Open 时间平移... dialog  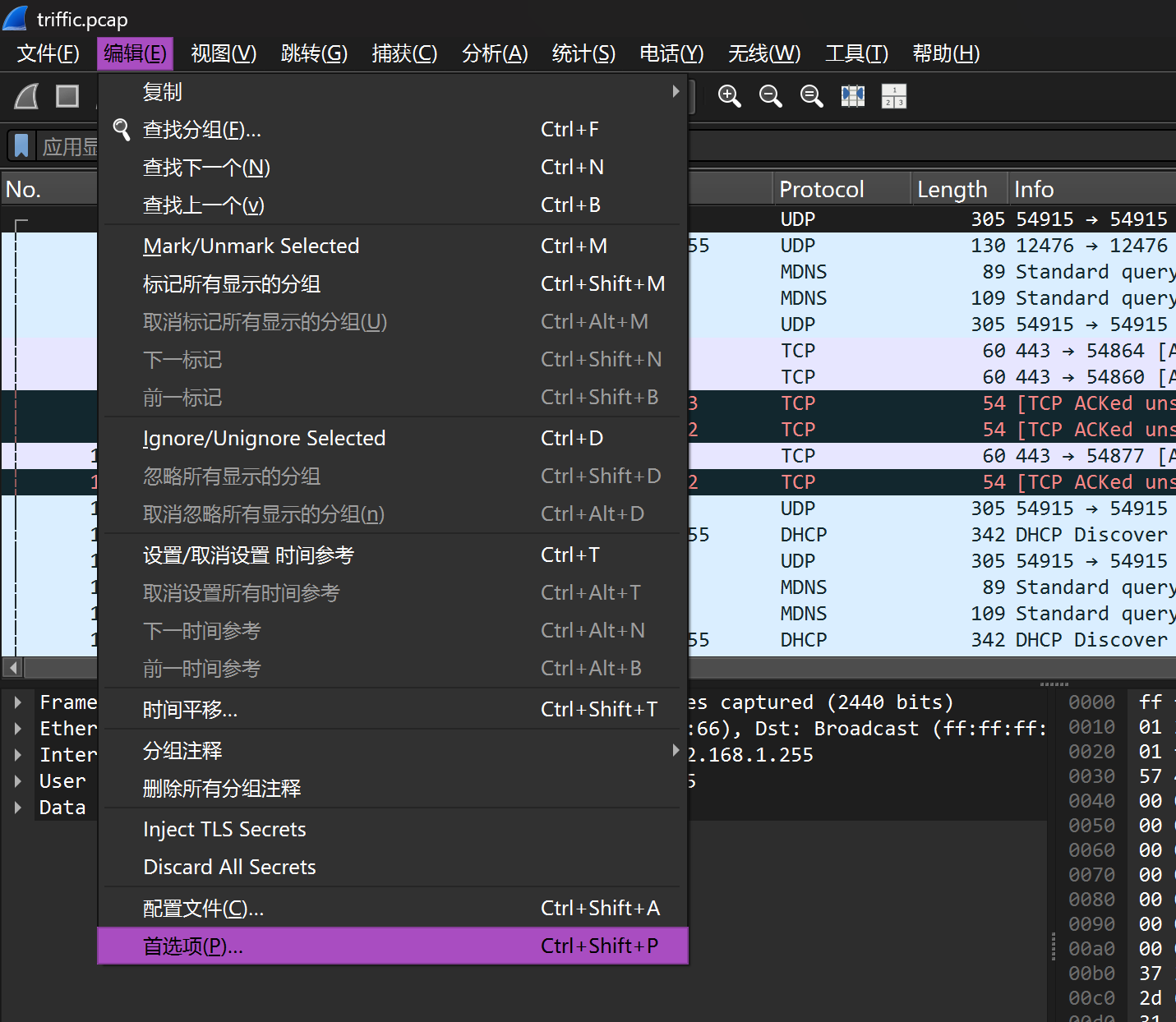point(393,709)
